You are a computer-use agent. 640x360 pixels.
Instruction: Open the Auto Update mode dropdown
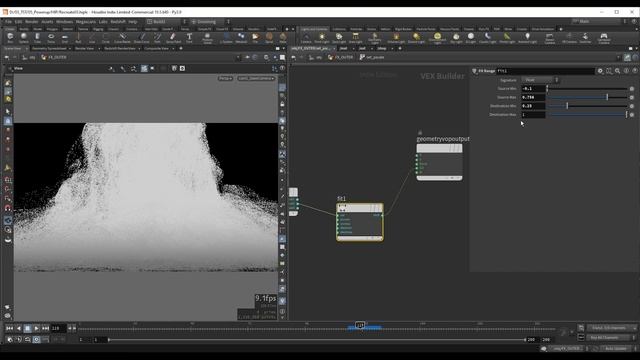pos(618,349)
